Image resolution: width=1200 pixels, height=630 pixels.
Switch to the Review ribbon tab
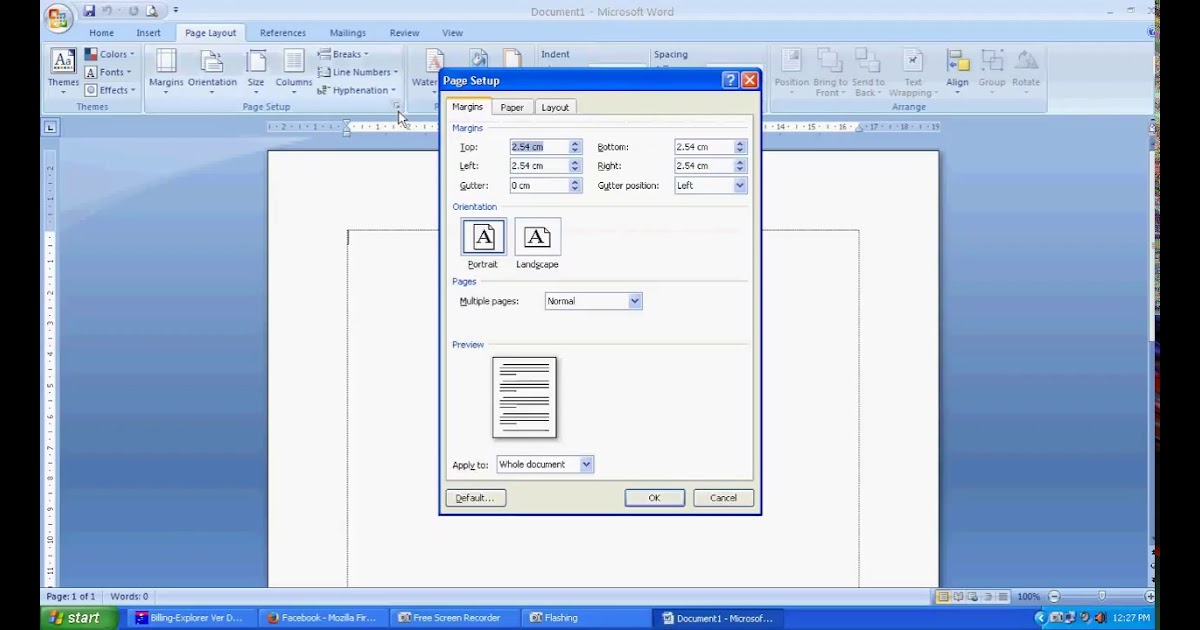(405, 33)
